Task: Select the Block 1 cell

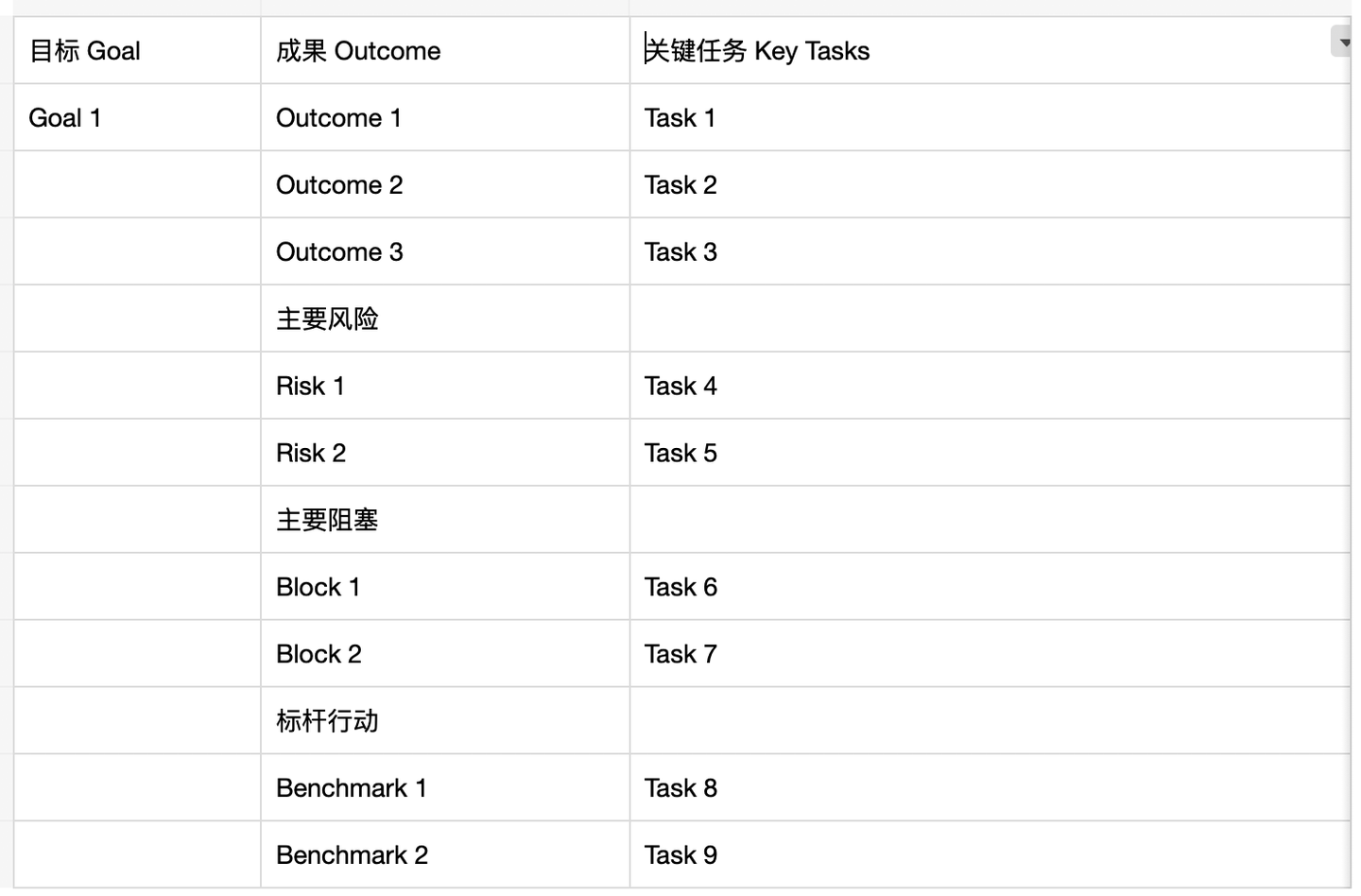Action: click(x=445, y=587)
